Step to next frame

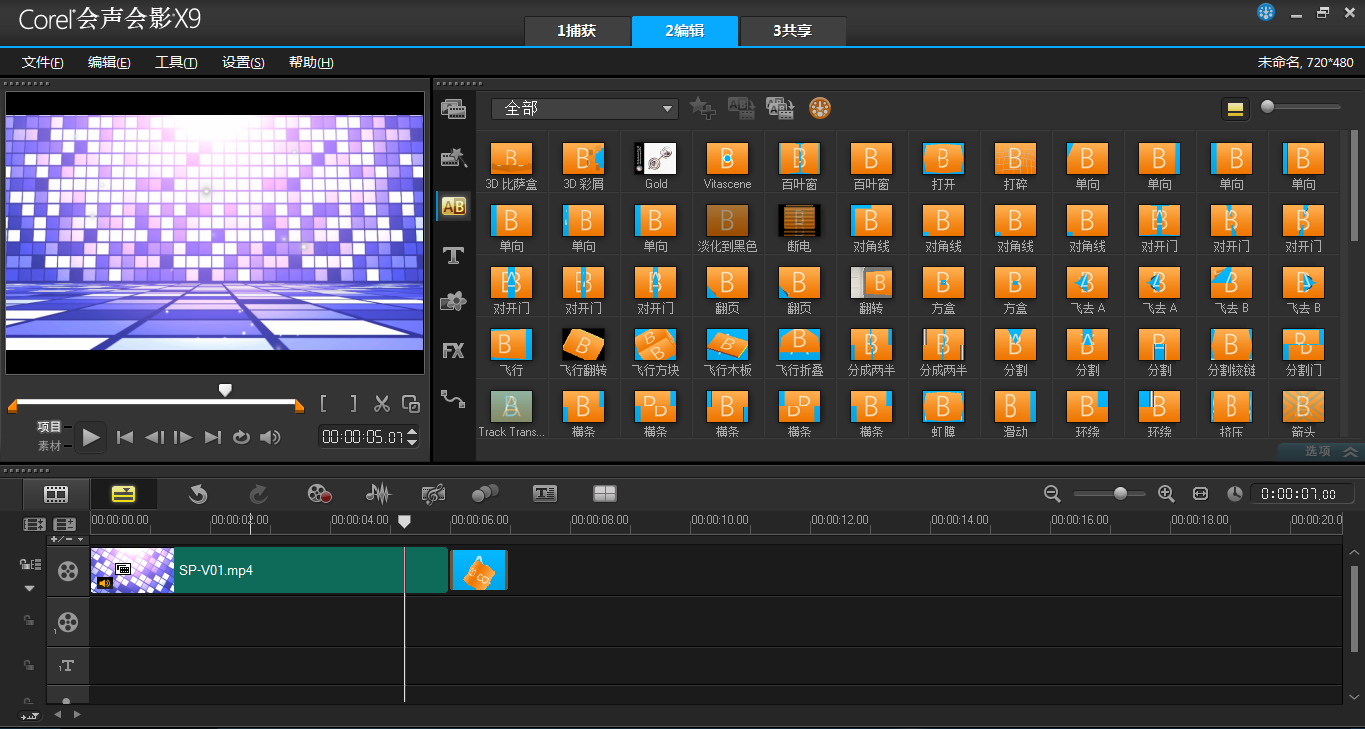click(x=183, y=437)
